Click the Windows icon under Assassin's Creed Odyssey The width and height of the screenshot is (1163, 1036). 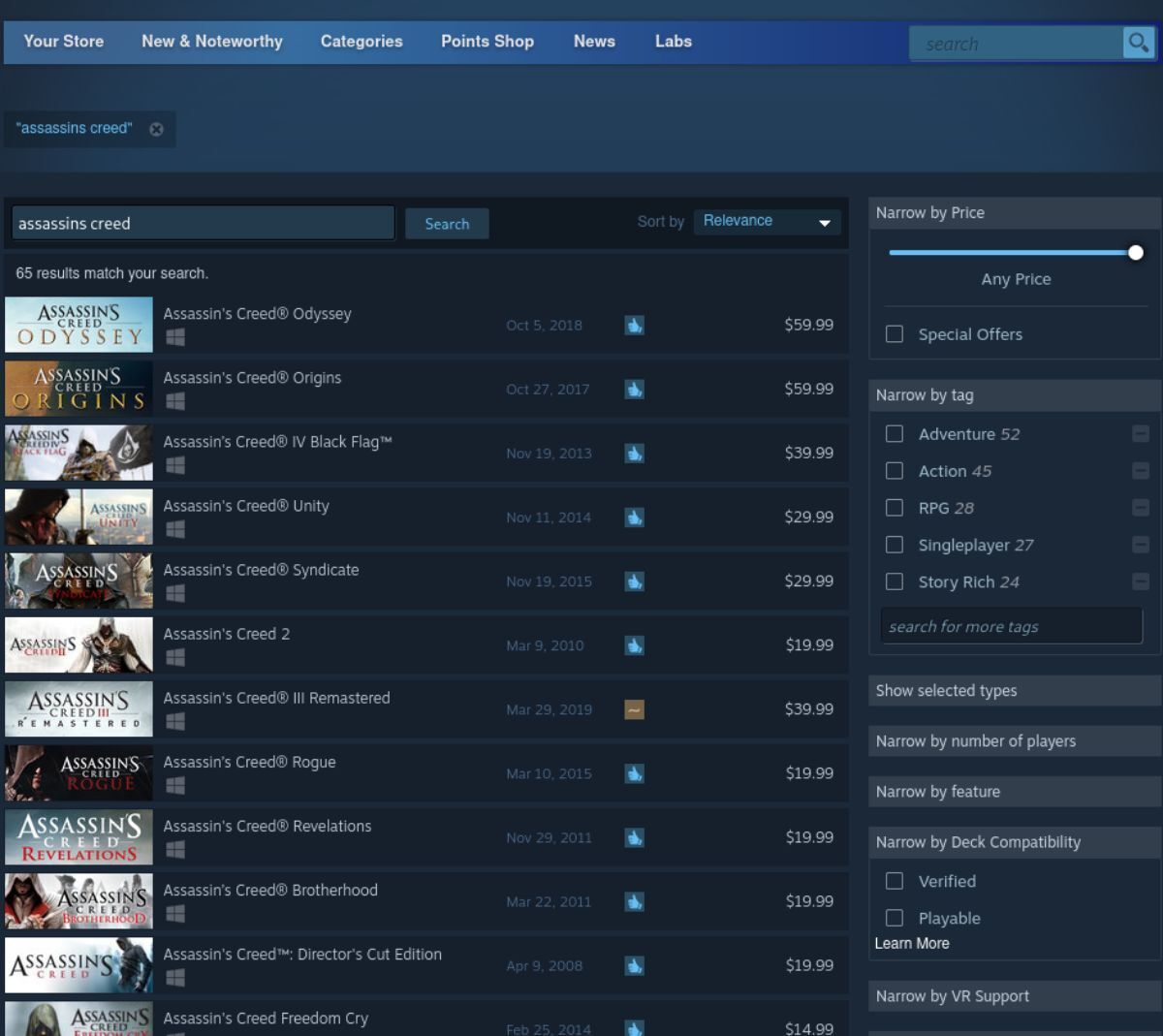174,337
